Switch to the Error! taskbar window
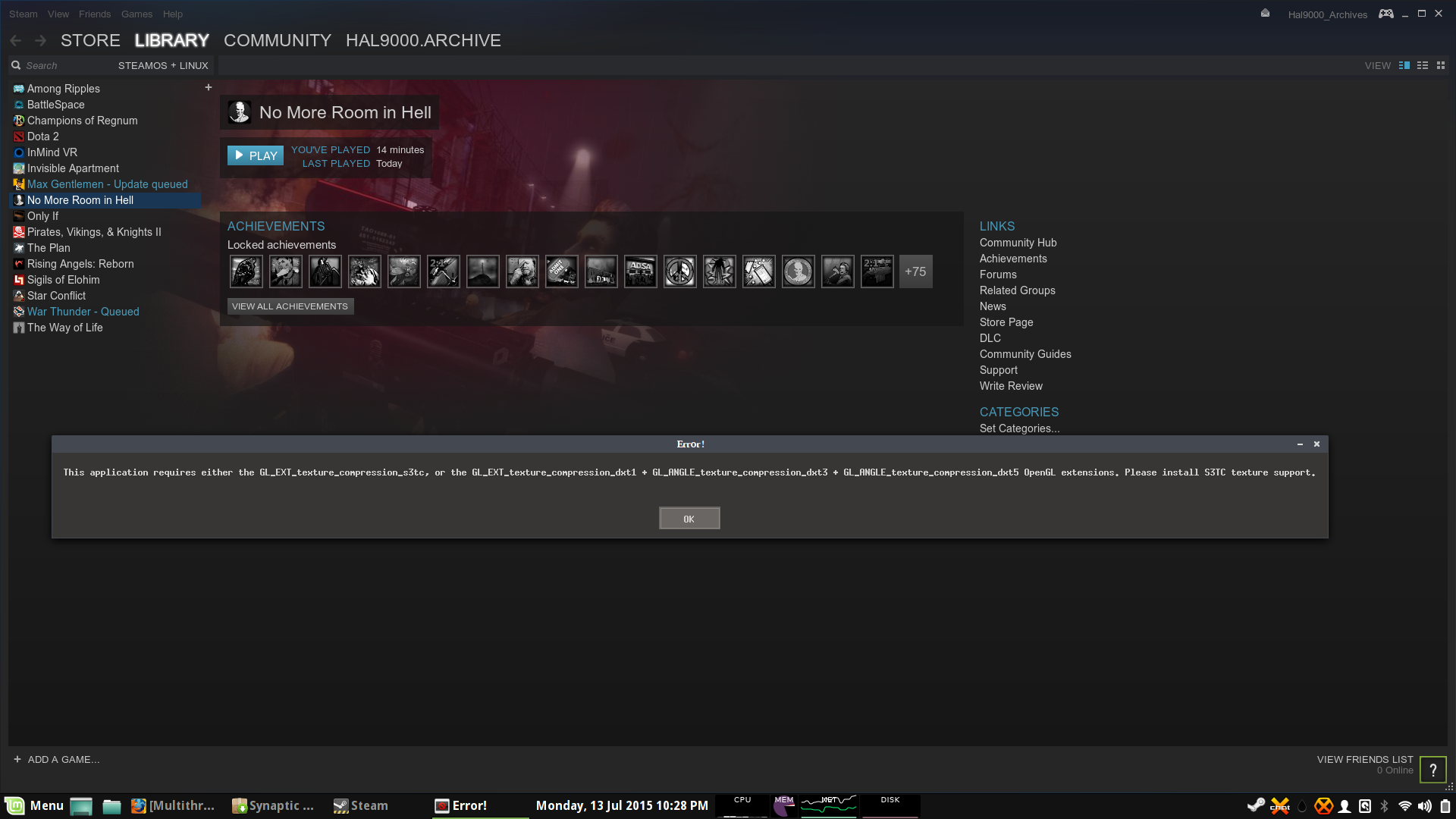Screen dimensions: 1456x819 click(x=479, y=805)
